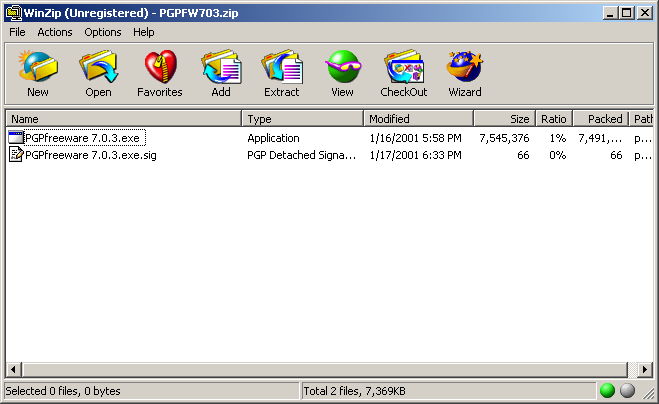This screenshot has width=659, height=404.
Task: Click the 7,545,376 size value
Action: pos(504,138)
